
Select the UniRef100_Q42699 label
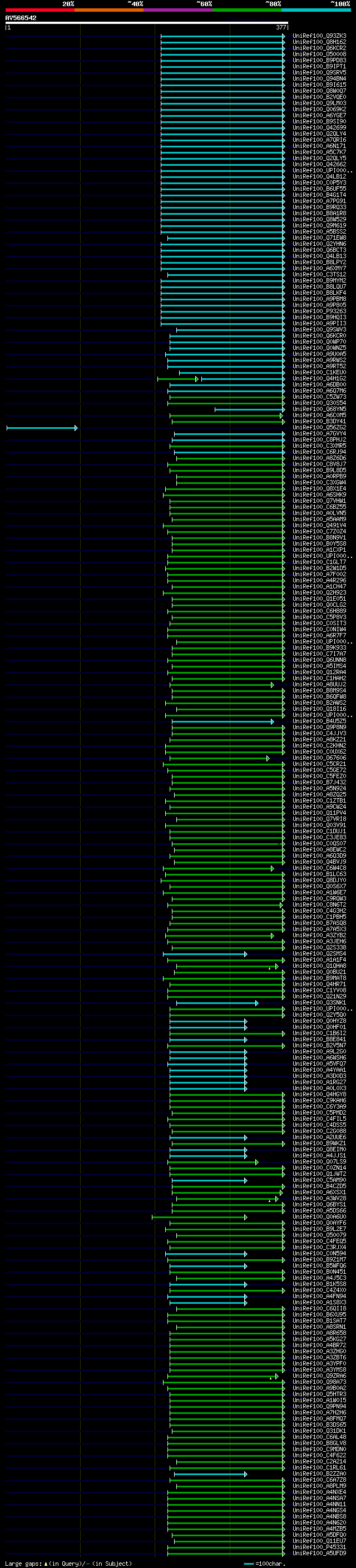tap(319, 128)
